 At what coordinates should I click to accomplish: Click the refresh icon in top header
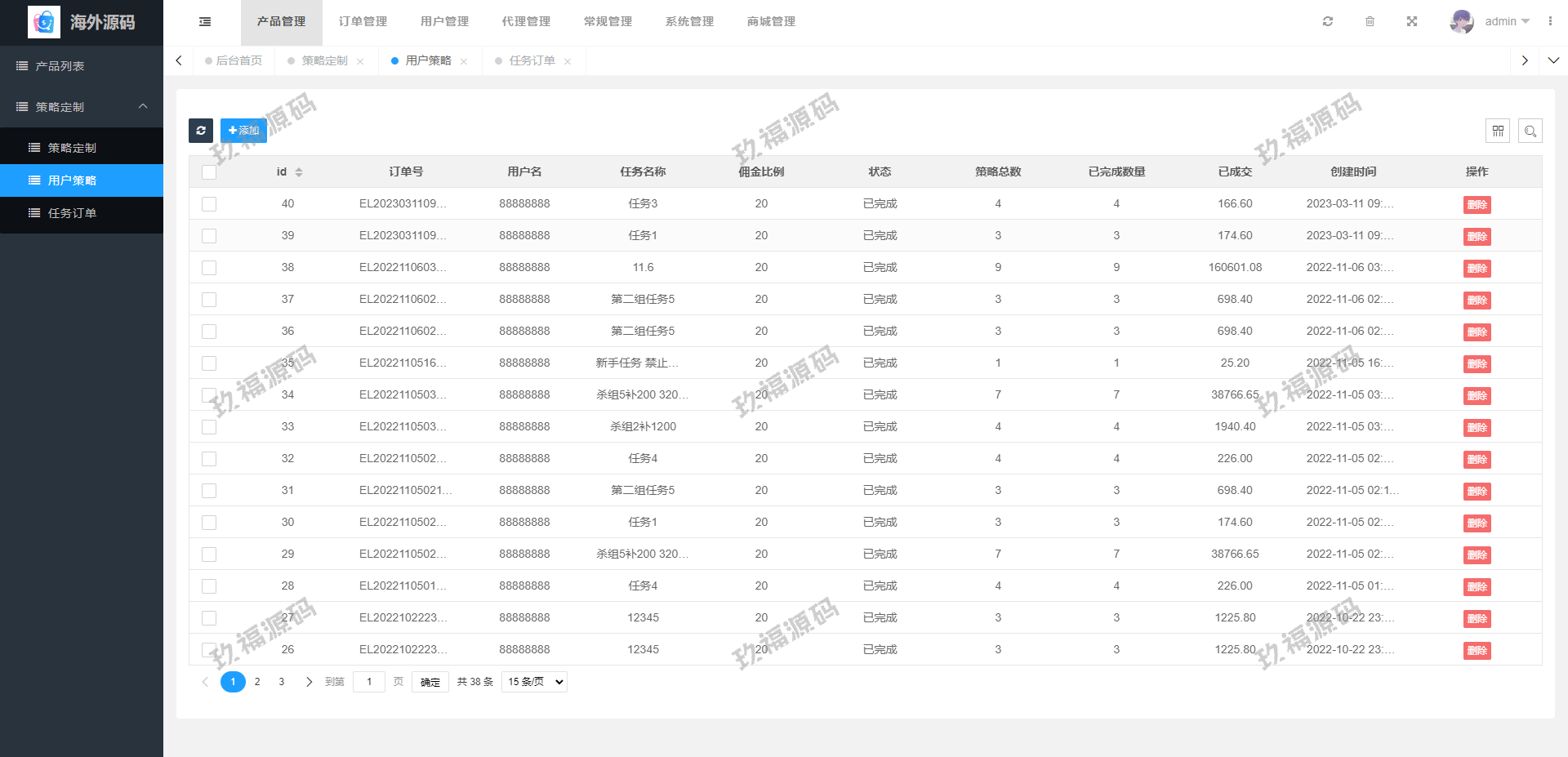(x=1328, y=21)
